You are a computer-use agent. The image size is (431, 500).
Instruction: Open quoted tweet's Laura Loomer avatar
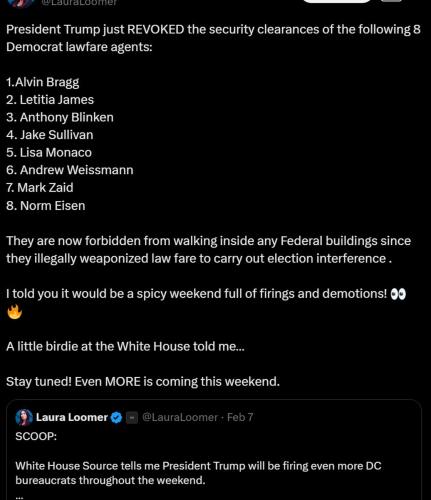(x=24, y=417)
